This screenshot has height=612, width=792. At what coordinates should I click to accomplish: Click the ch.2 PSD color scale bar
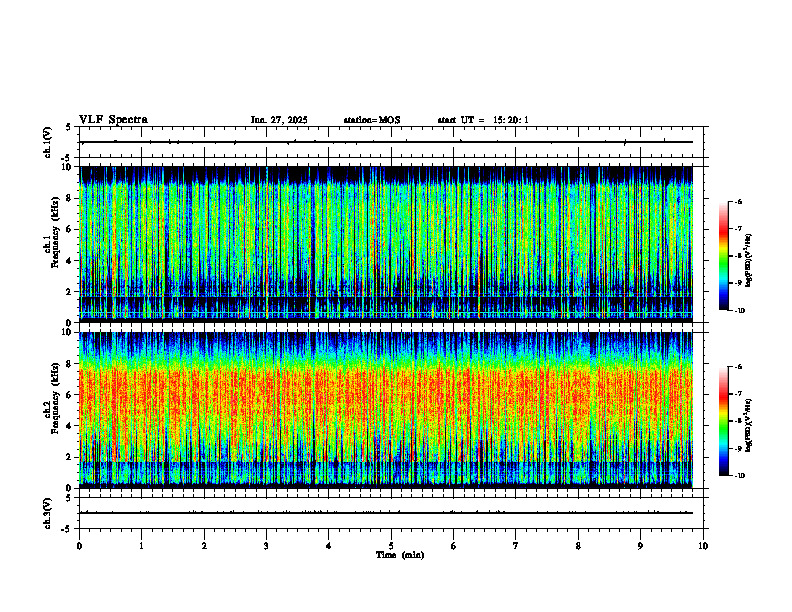point(724,421)
